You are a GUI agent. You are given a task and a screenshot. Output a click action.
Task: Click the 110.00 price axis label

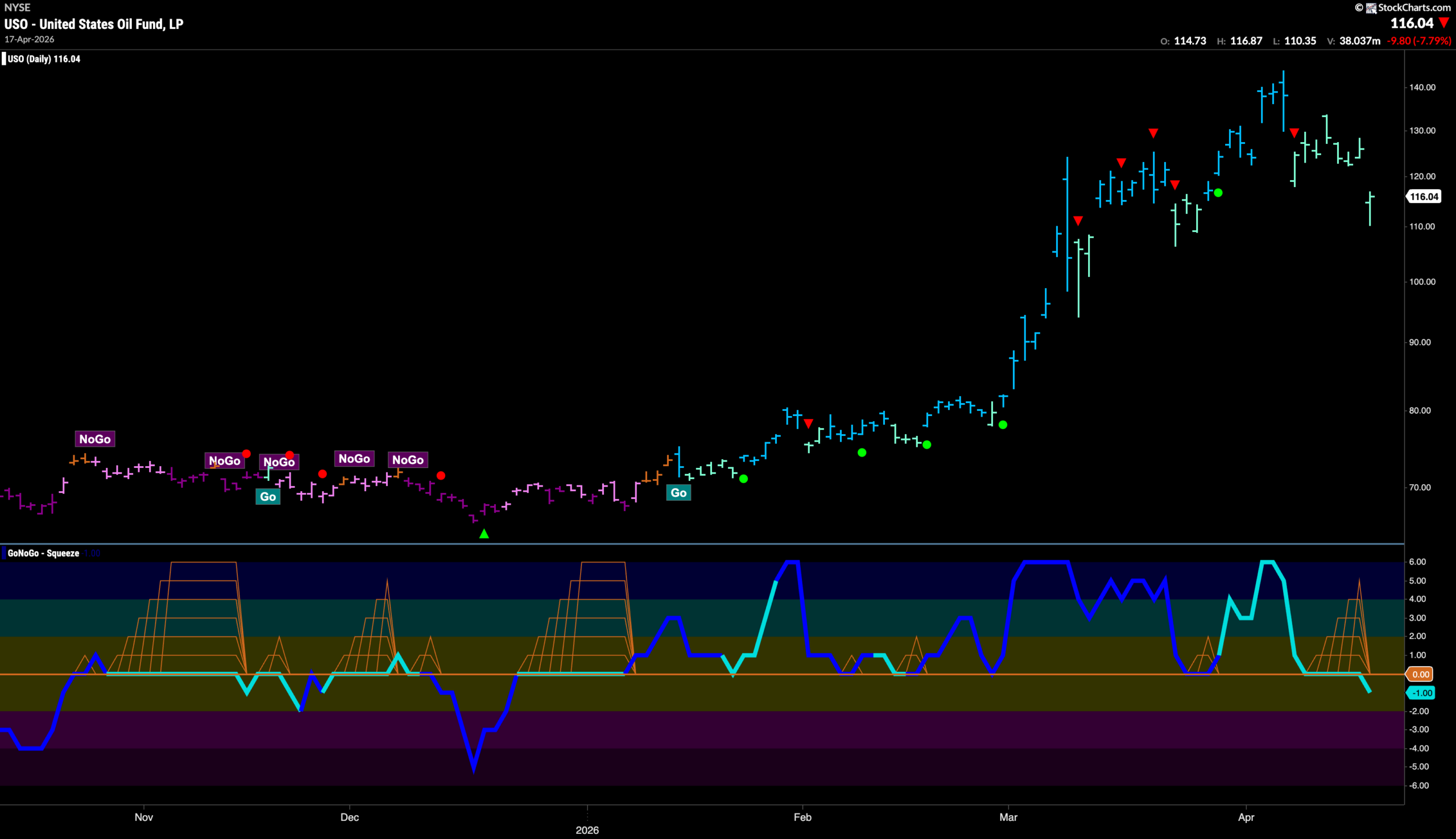click(x=1422, y=226)
